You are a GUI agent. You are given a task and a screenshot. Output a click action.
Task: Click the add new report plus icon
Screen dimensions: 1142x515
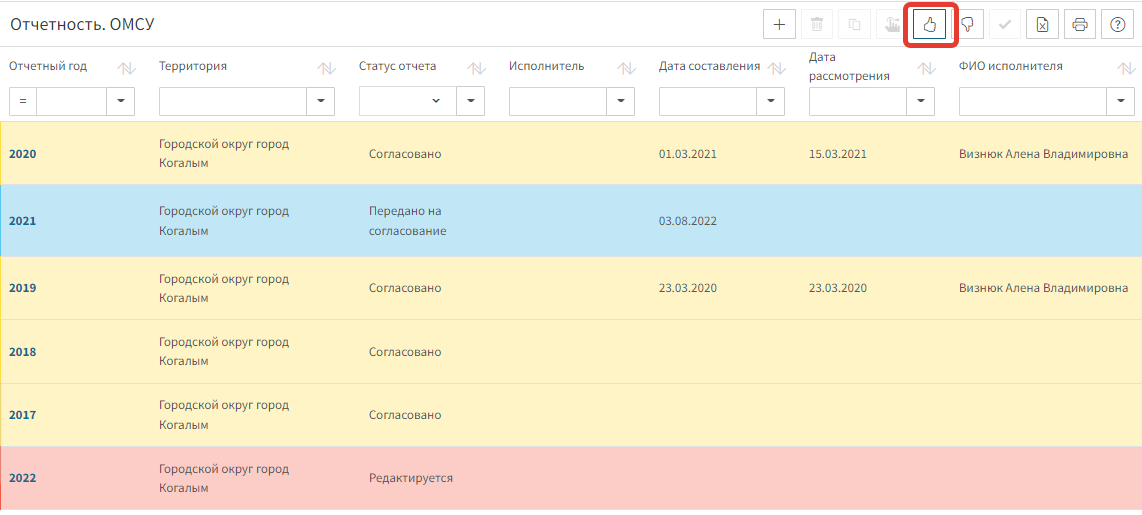[779, 25]
